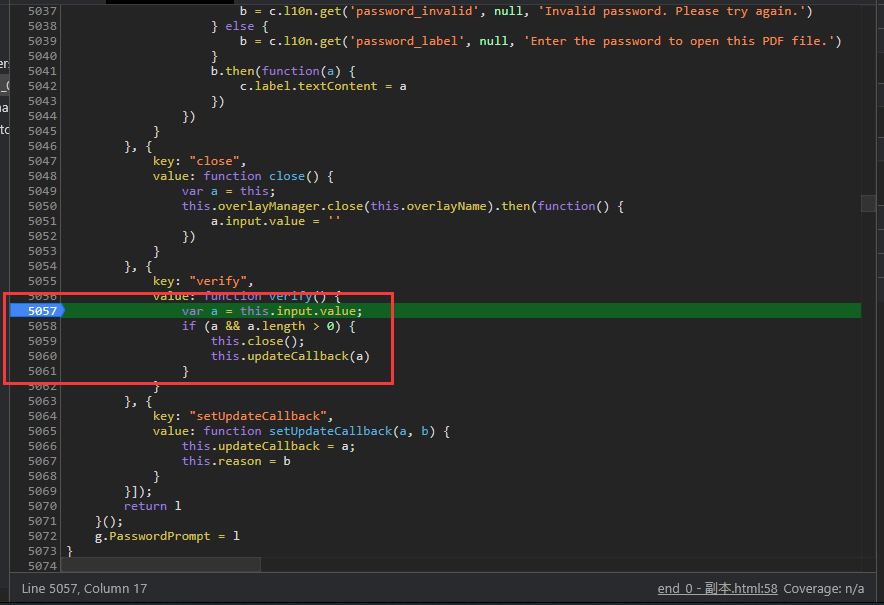The width and height of the screenshot is (884, 605).
Task: Add a breakpoint at line number 5042
Action: tap(42, 86)
